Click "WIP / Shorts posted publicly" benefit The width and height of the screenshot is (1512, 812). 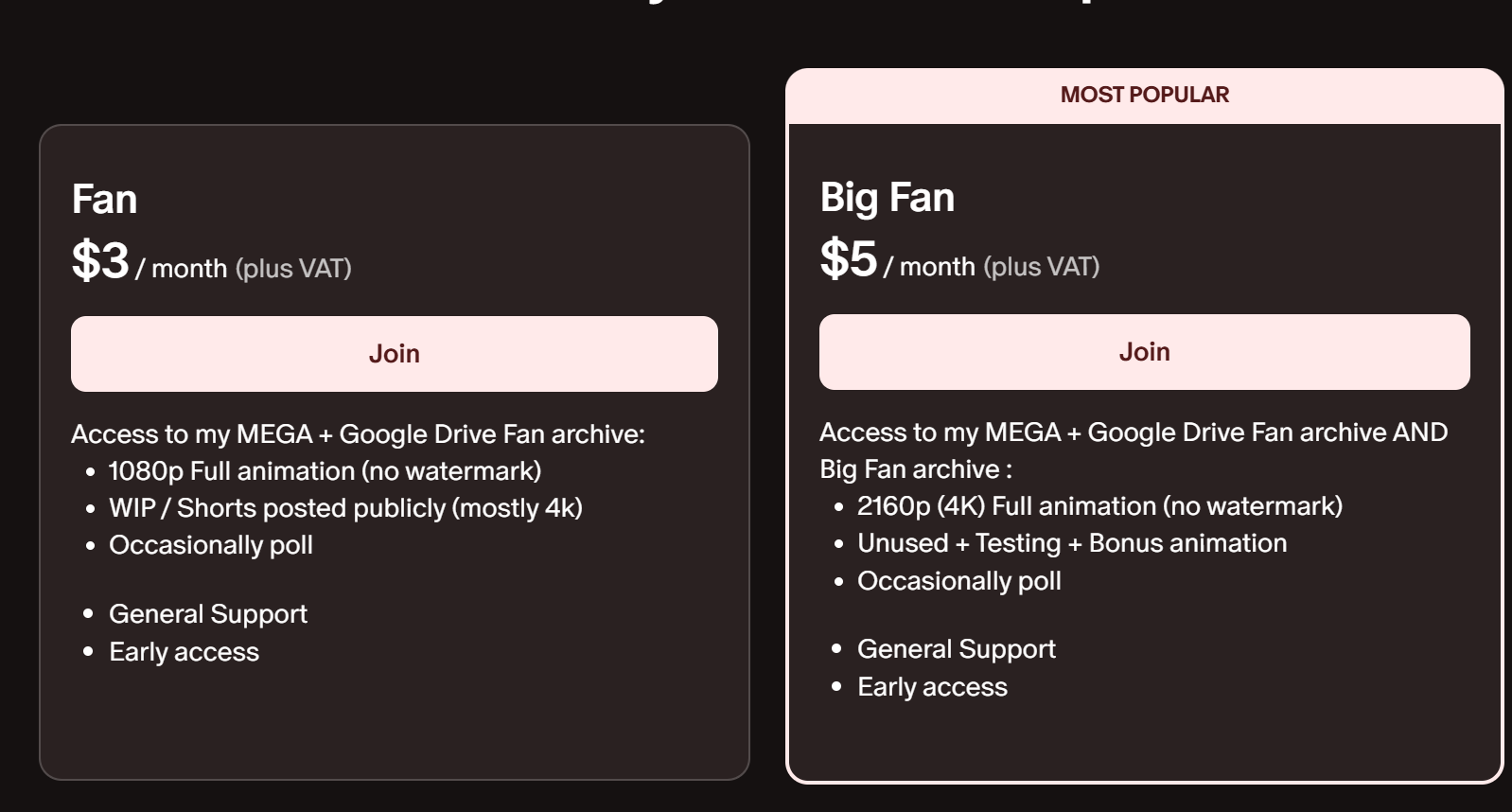(x=345, y=508)
